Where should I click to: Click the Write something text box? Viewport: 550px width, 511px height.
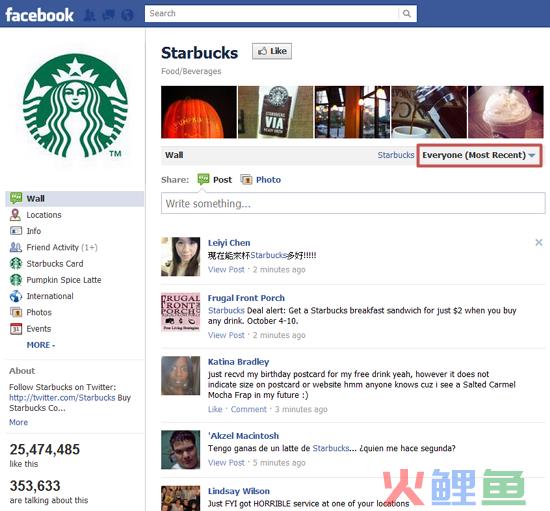[353, 203]
